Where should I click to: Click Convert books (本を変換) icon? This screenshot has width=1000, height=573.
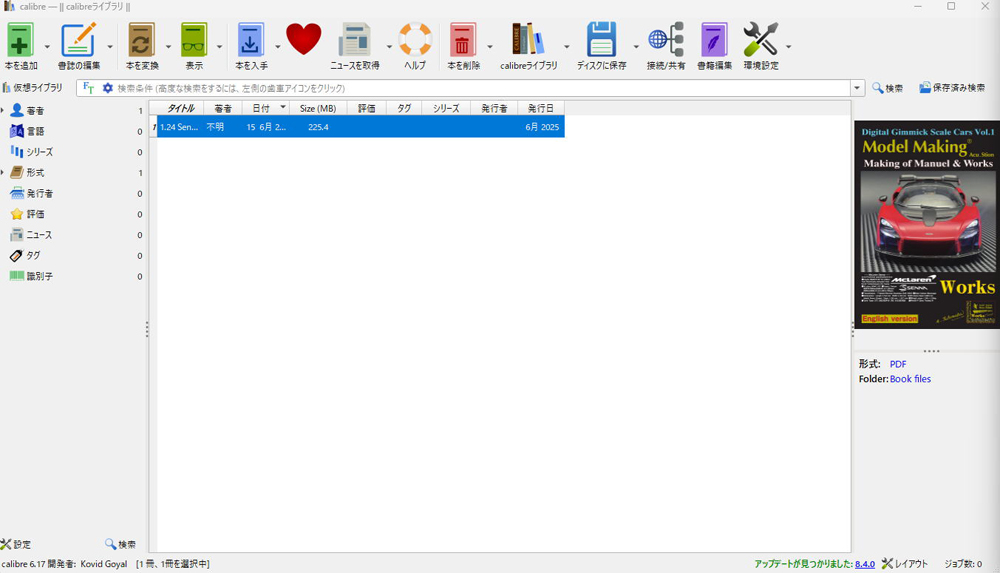click(x=141, y=41)
